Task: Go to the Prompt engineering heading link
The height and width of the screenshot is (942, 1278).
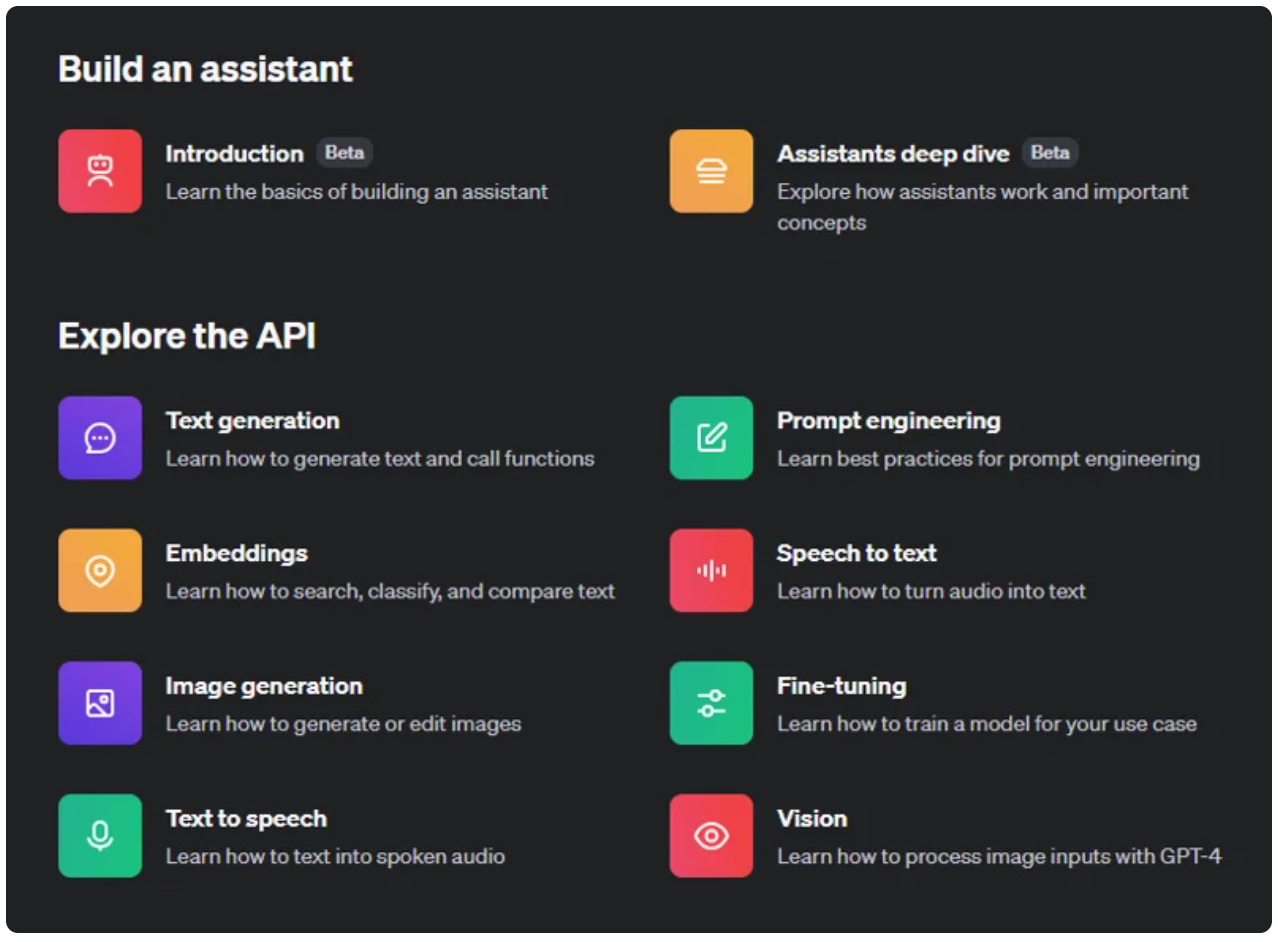Action: pyautogui.click(x=889, y=421)
